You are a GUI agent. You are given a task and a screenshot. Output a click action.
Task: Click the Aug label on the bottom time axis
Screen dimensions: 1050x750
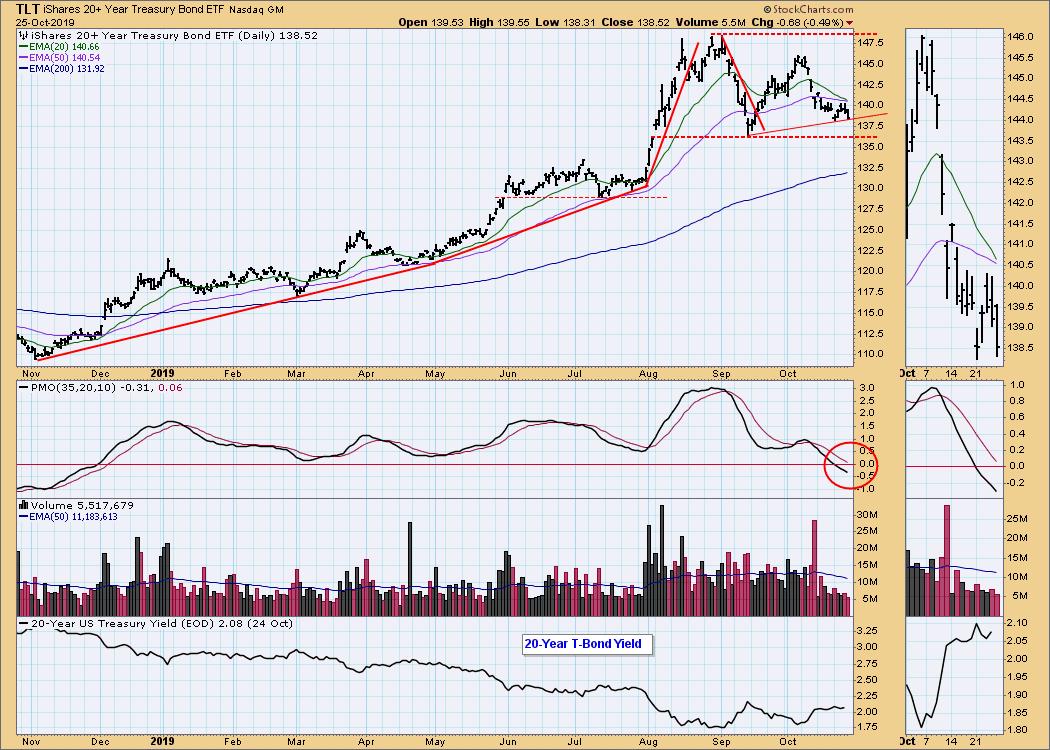(x=648, y=741)
